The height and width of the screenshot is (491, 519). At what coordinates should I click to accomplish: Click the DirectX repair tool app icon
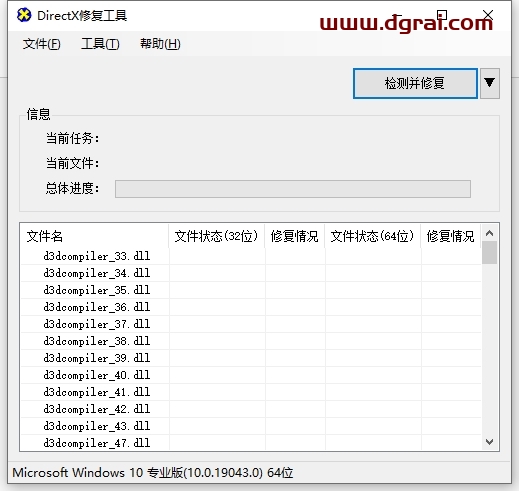tap(24, 15)
